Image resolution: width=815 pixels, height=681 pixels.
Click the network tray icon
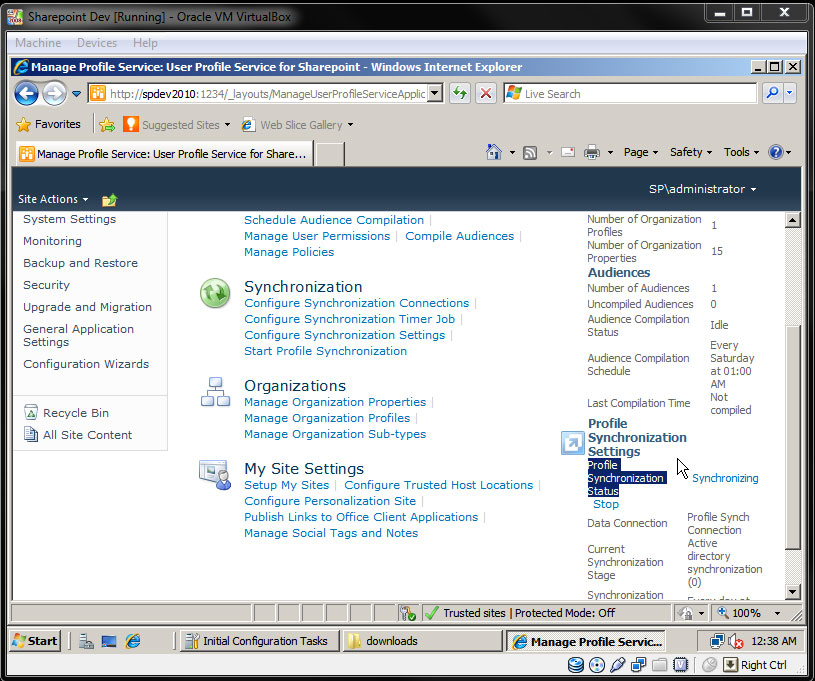(717, 641)
